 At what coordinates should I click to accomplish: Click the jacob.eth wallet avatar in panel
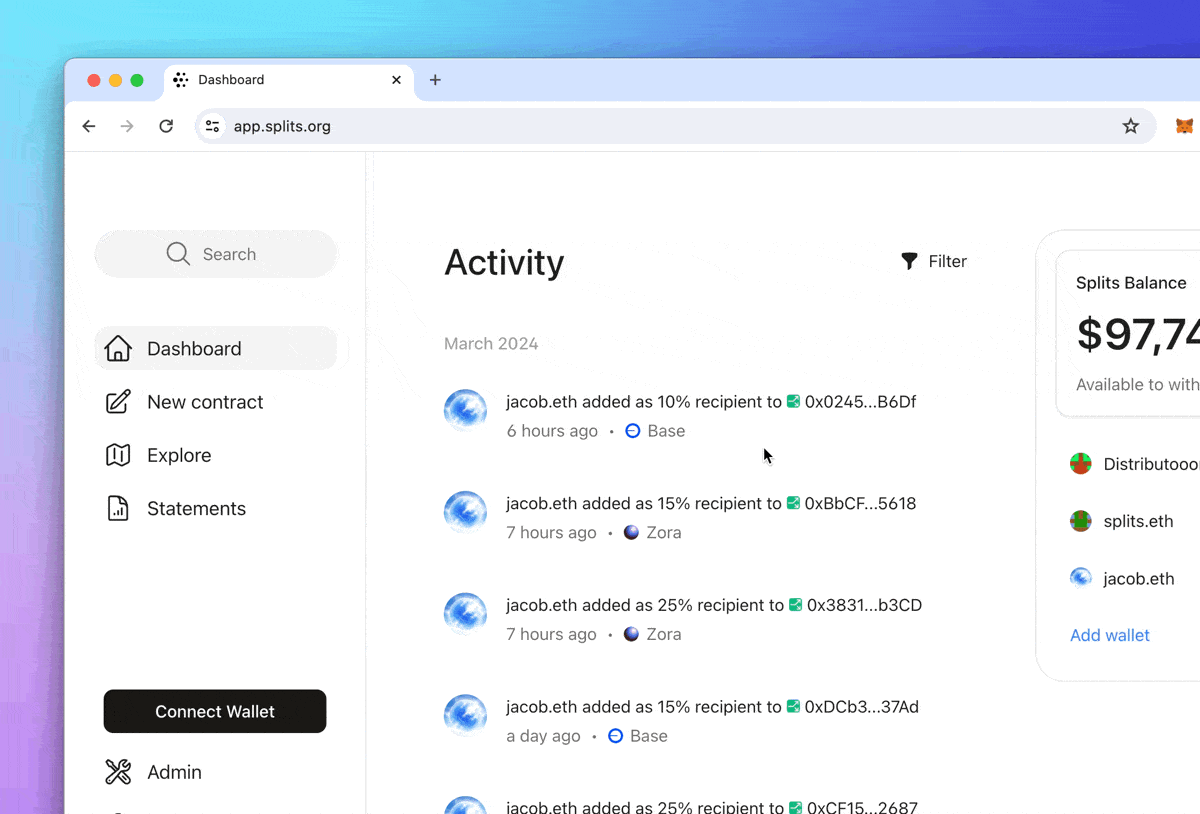(x=1081, y=578)
